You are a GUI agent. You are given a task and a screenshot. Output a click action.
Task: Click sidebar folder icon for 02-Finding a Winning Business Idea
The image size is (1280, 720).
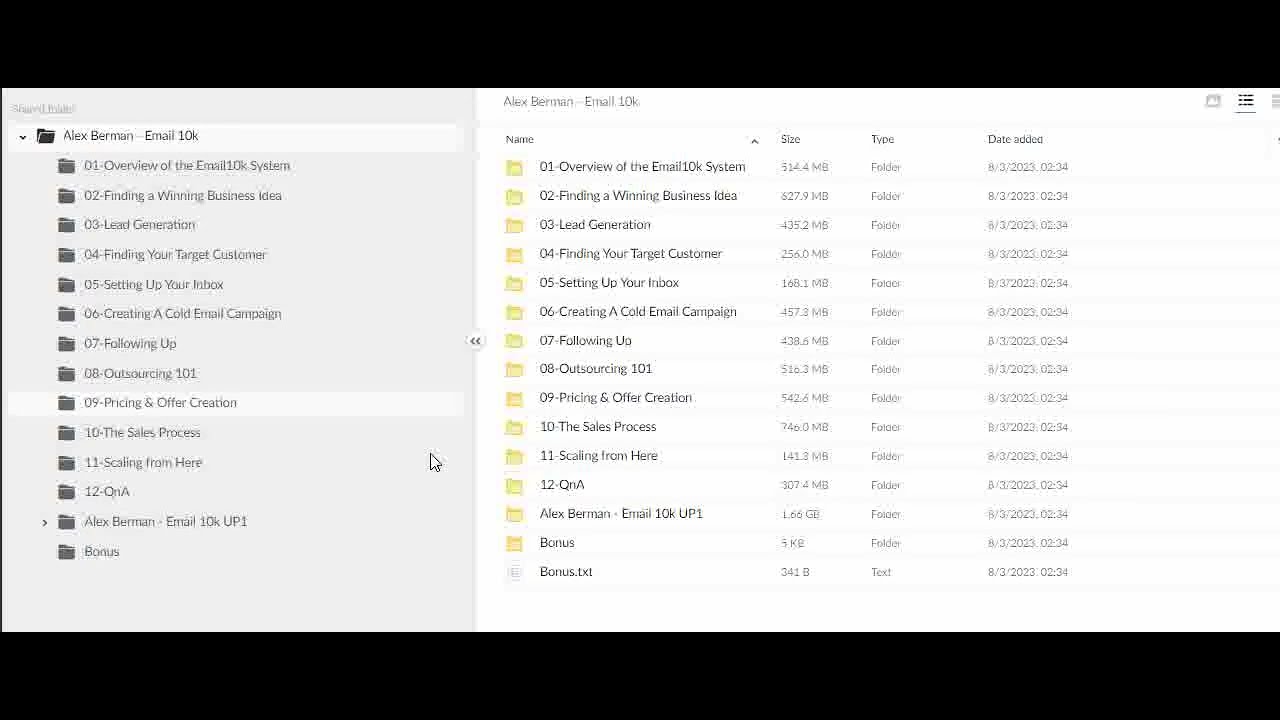coord(67,196)
